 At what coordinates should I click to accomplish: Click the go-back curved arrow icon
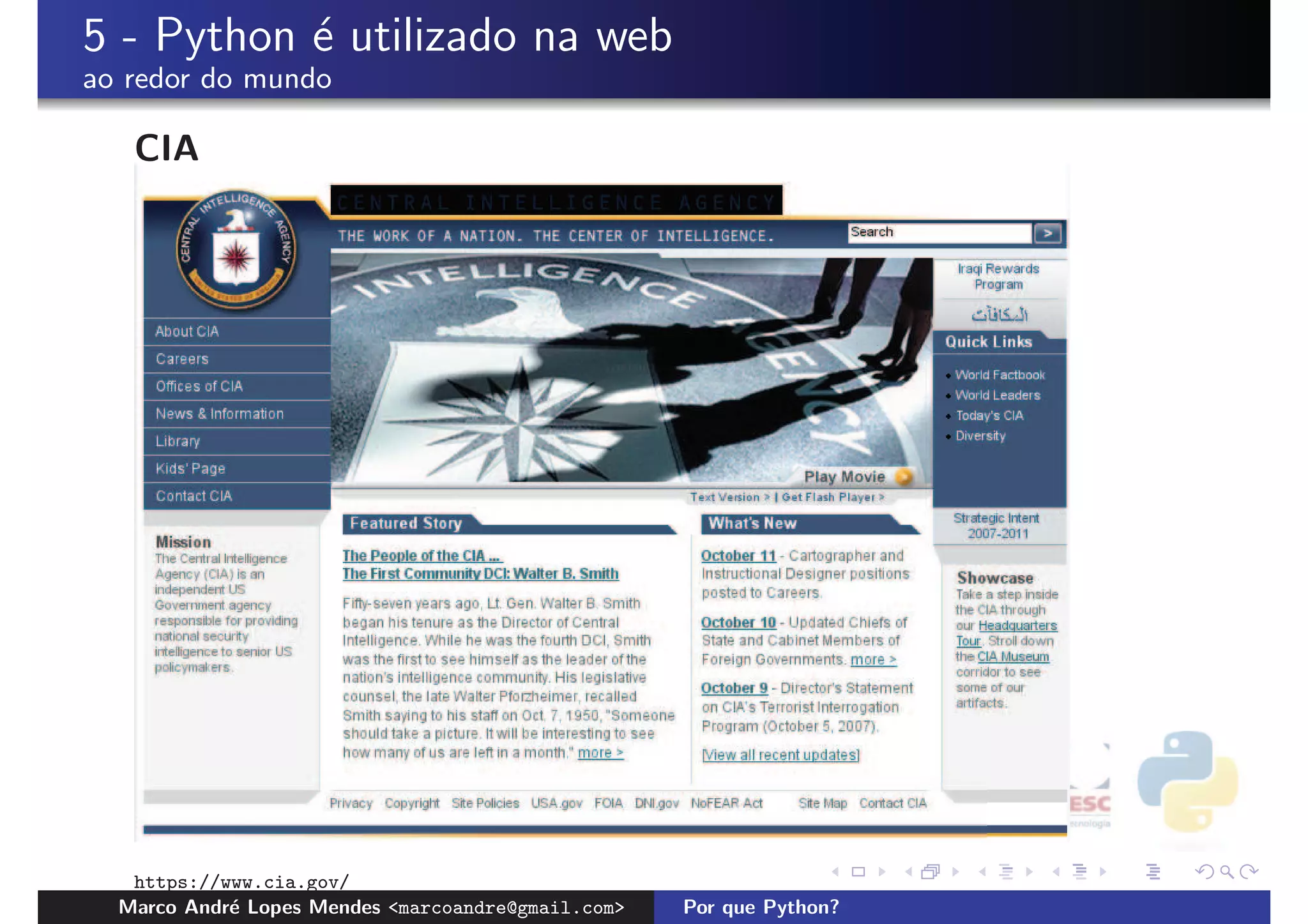click(x=1204, y=872)
